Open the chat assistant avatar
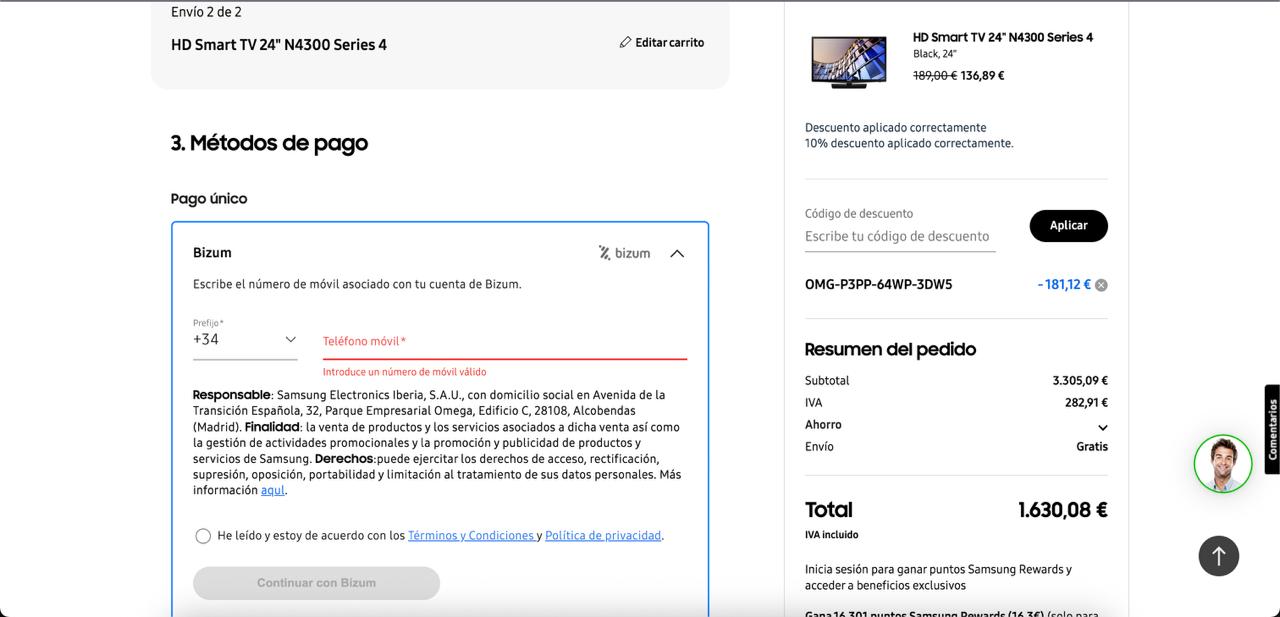Screen dimensions: 1280x617 pos(1223,464)
